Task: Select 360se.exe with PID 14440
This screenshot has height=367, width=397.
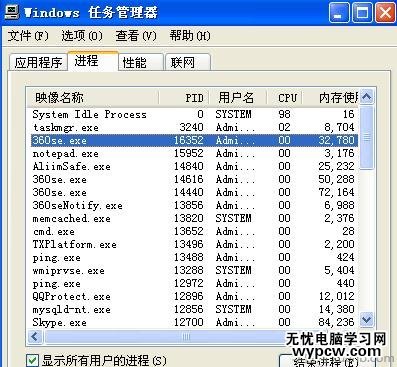Action: pos(193,192)
